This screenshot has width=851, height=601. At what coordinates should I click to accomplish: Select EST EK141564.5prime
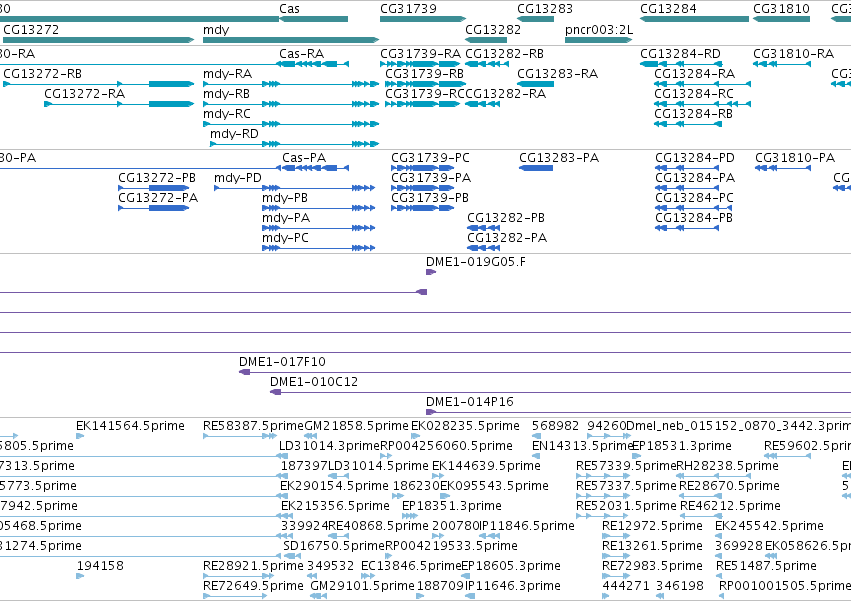[x=130, y=426]
